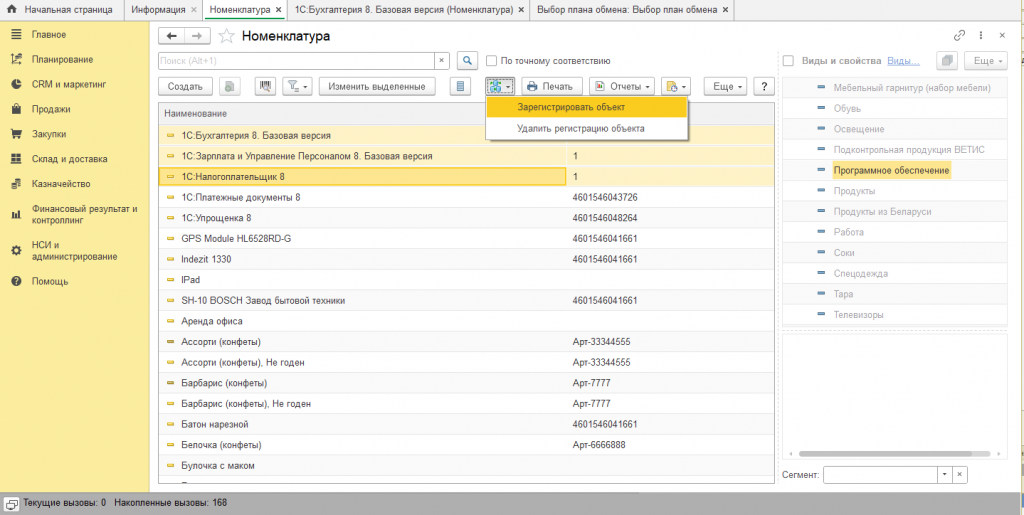Select Обувь in the Виды list

click(847, 108)
